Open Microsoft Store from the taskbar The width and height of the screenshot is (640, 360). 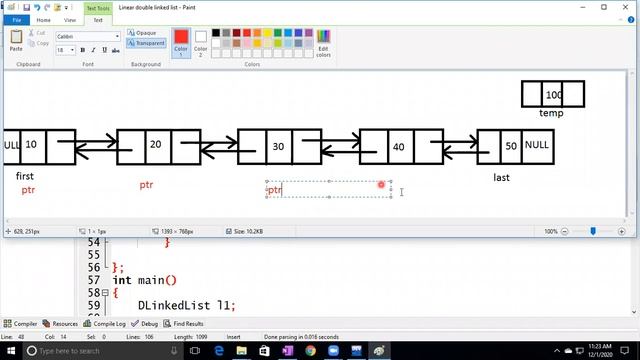(264, 351)
